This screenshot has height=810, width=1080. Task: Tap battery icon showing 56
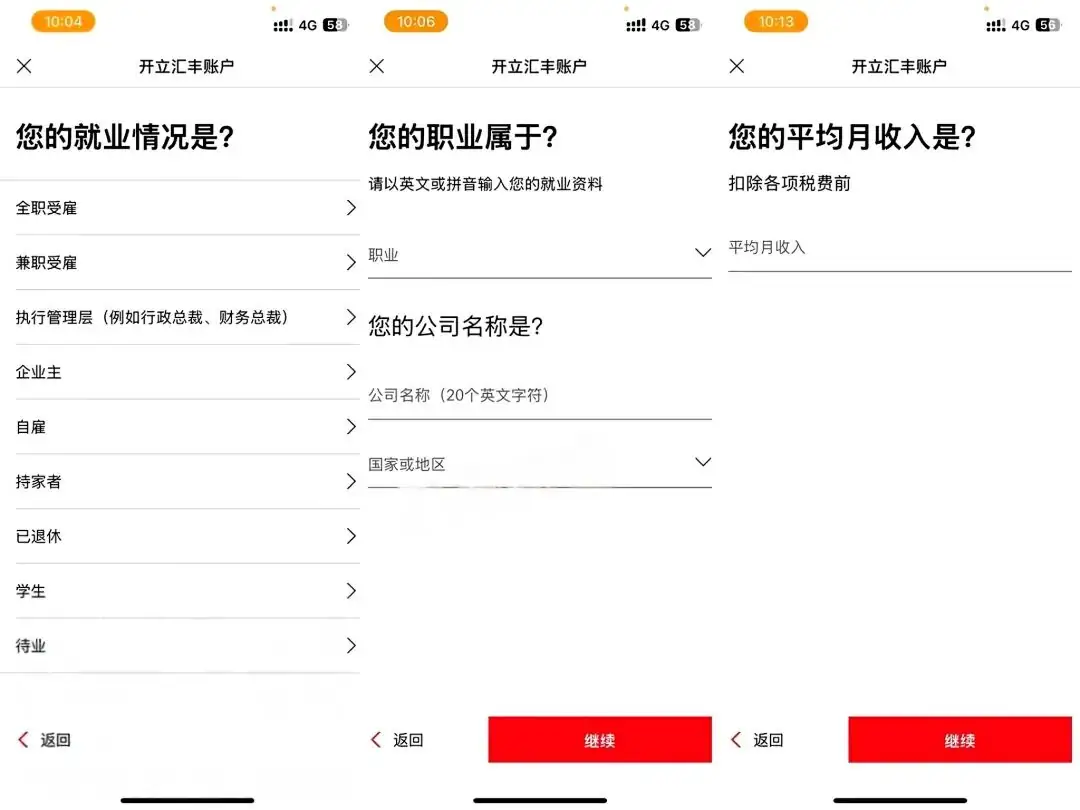[1048, 25]
